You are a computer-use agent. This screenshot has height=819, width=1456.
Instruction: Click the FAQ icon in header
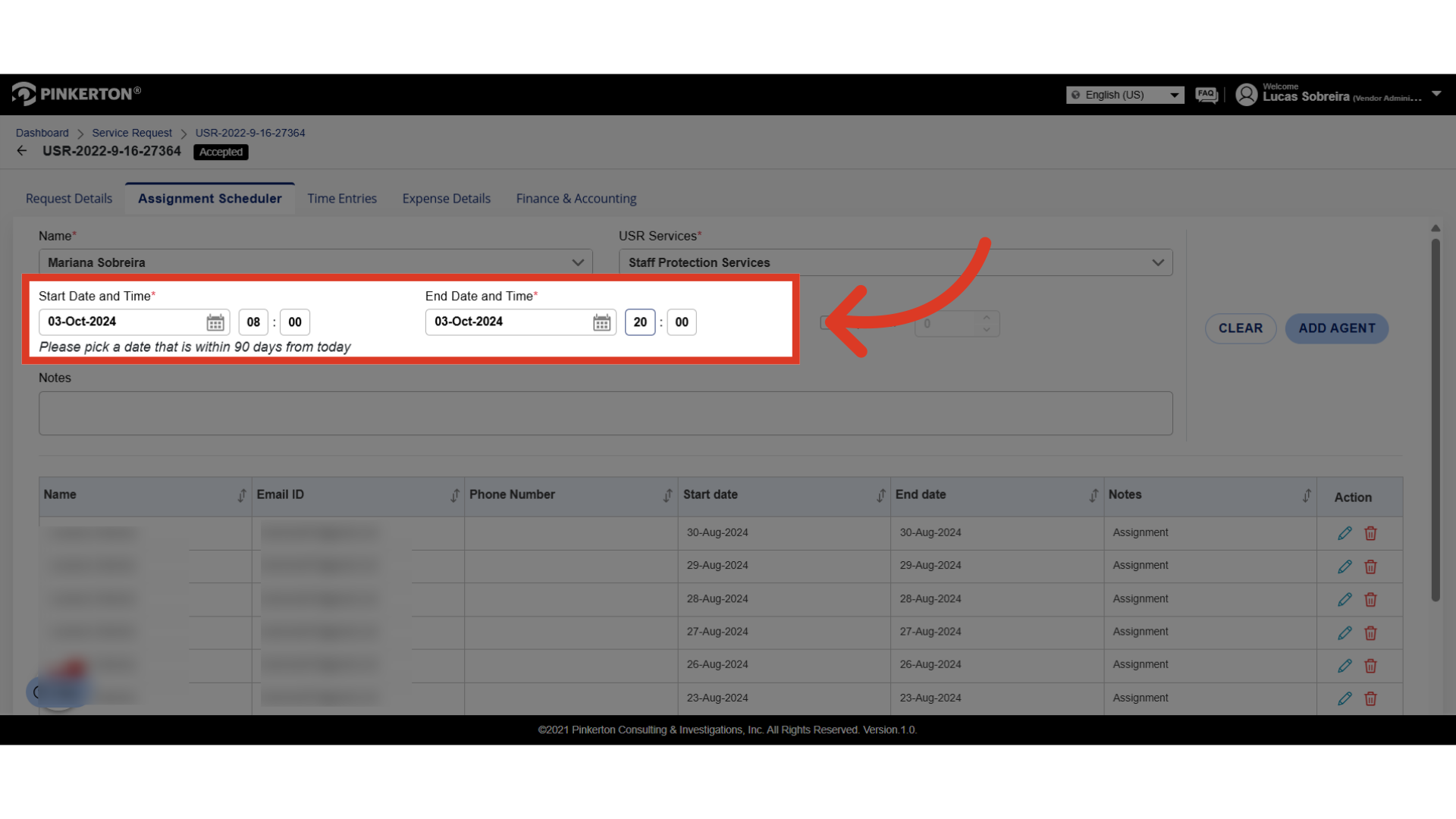coord(1206,95)
